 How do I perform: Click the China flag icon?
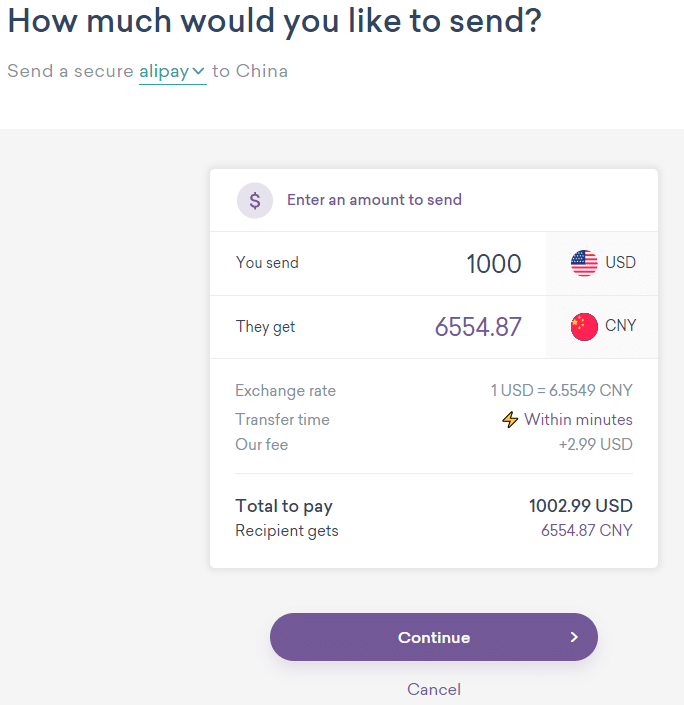pos(584,326)
